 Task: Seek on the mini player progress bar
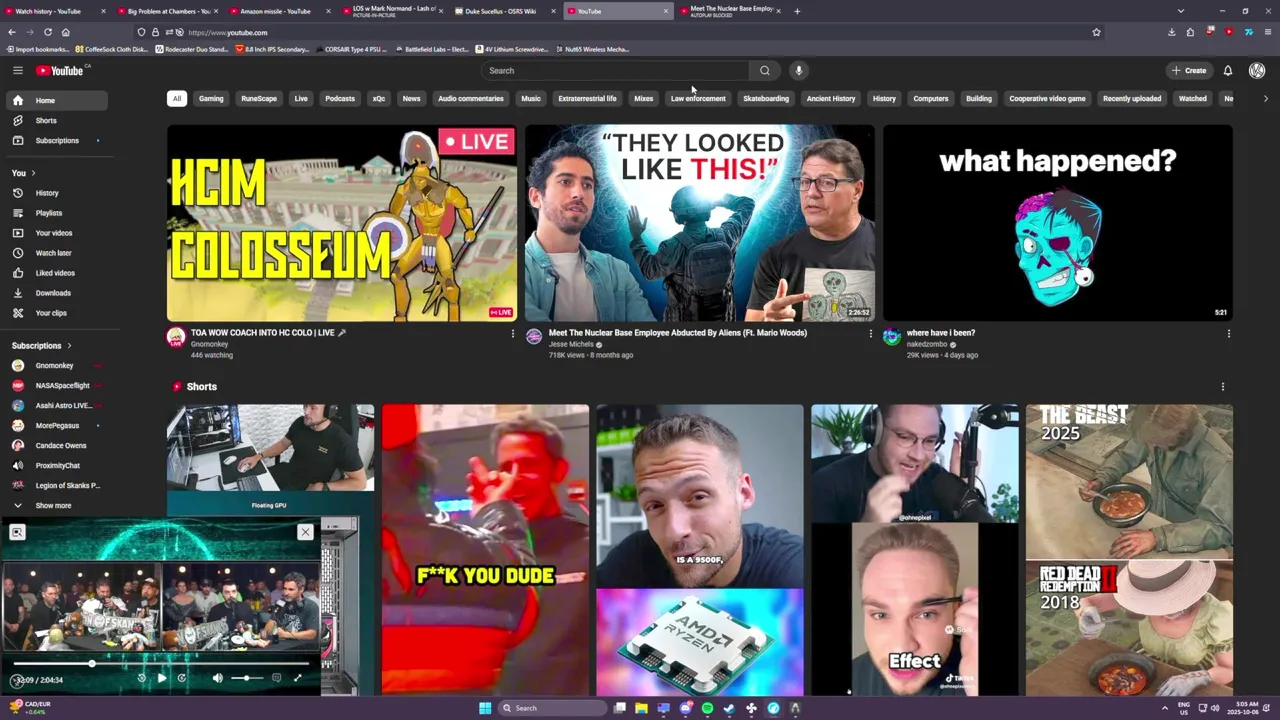tap(162, 663)
